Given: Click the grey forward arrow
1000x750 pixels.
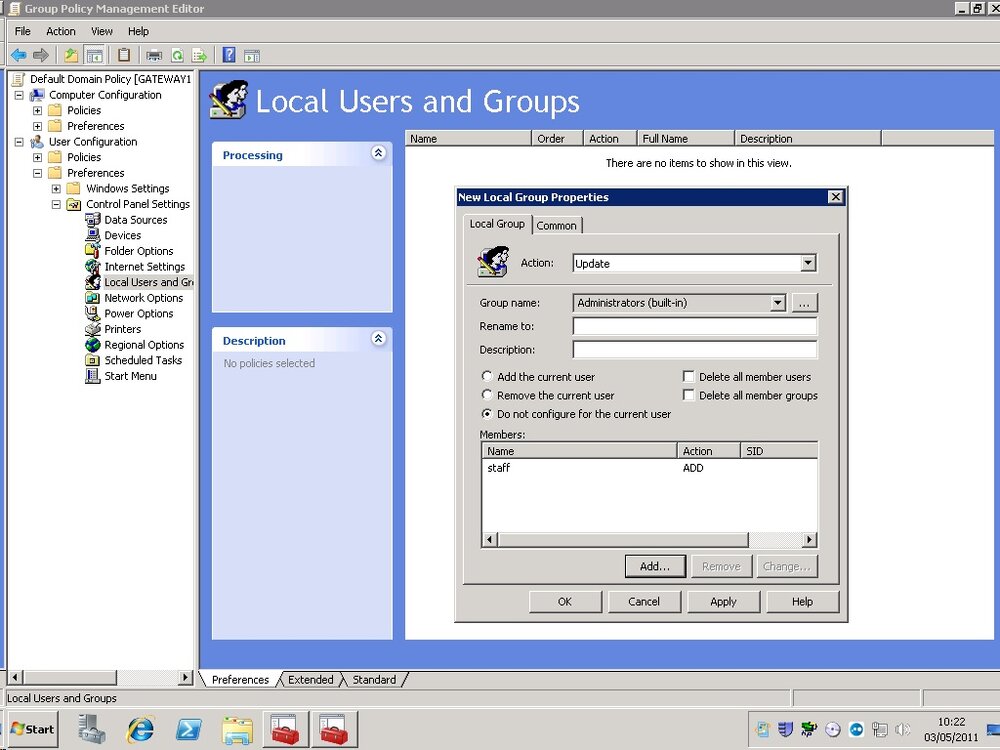Looking at the screenshot, I should pos(41,55).
